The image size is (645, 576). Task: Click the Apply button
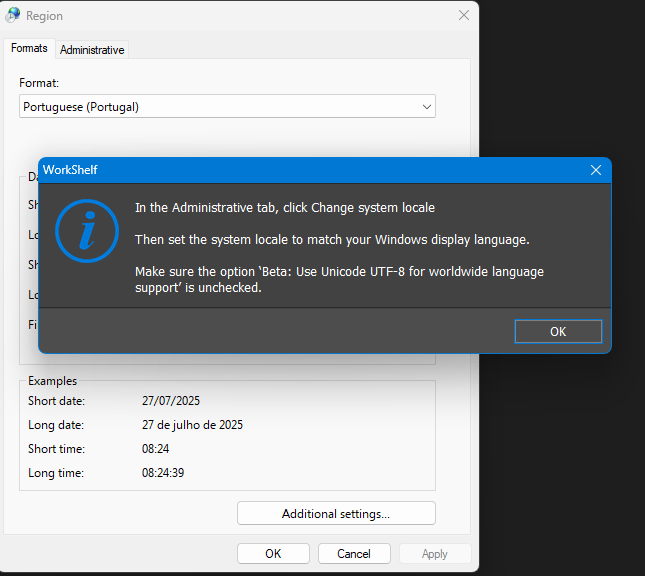pyautogui.click(x=435, y=553)
